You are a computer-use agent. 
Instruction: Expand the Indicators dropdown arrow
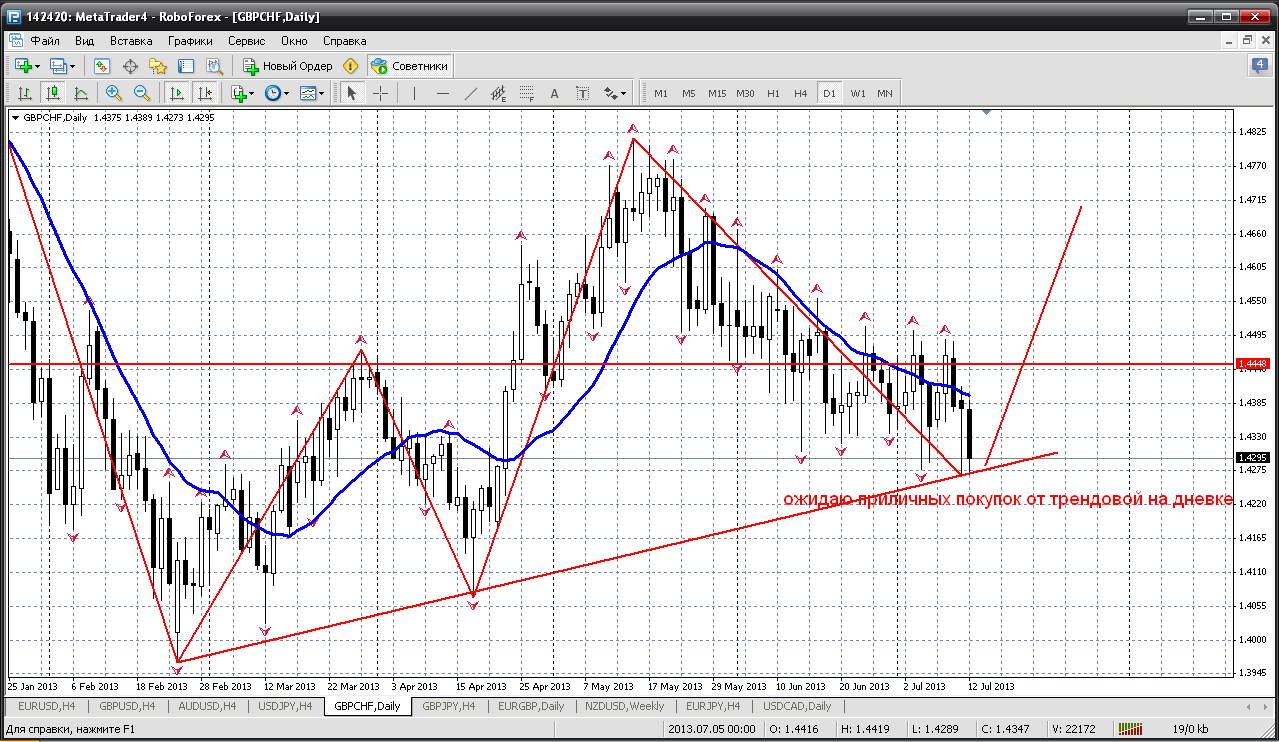(251, 93)
